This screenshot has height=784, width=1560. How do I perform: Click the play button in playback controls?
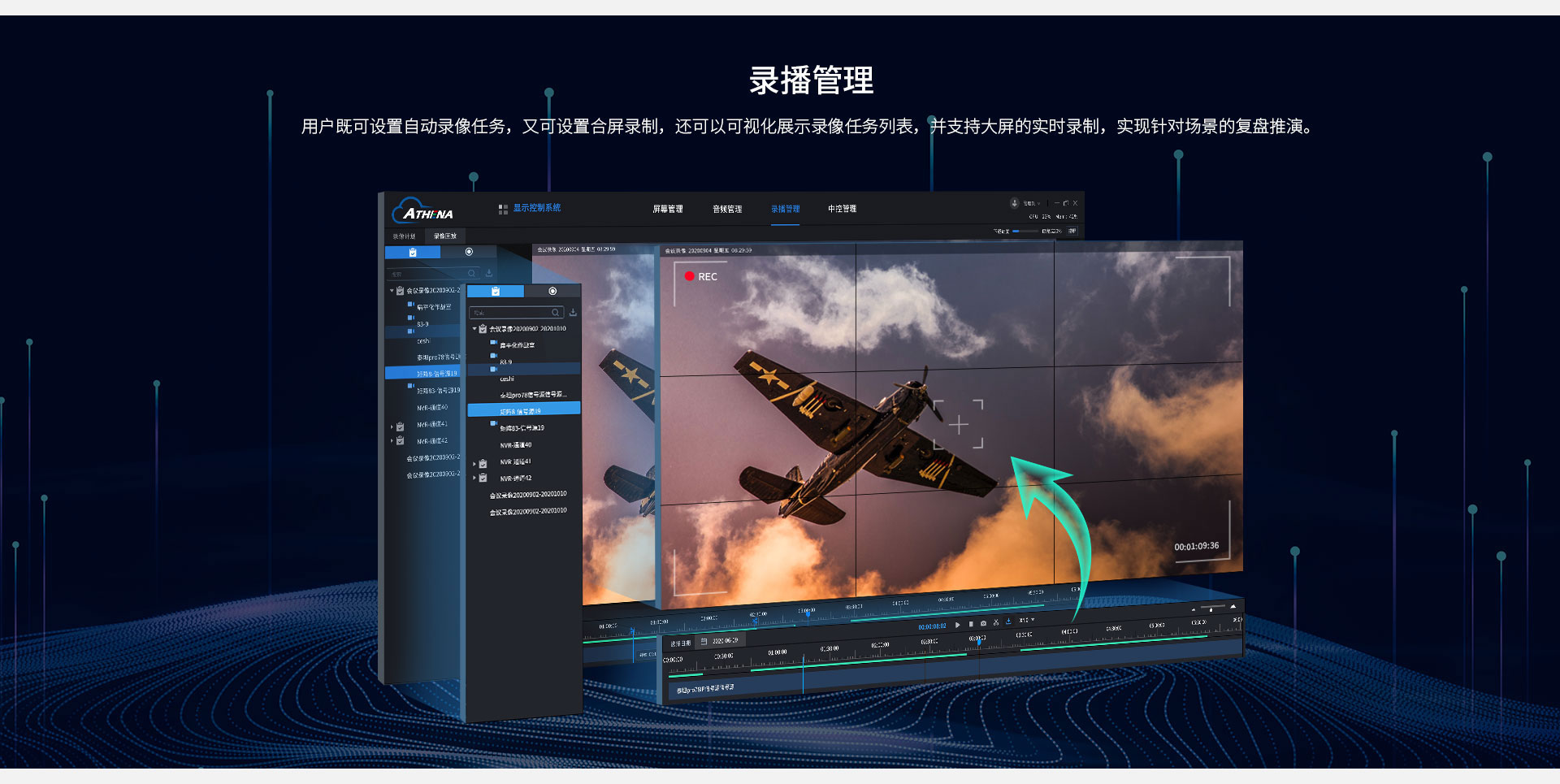click(958, 625)
